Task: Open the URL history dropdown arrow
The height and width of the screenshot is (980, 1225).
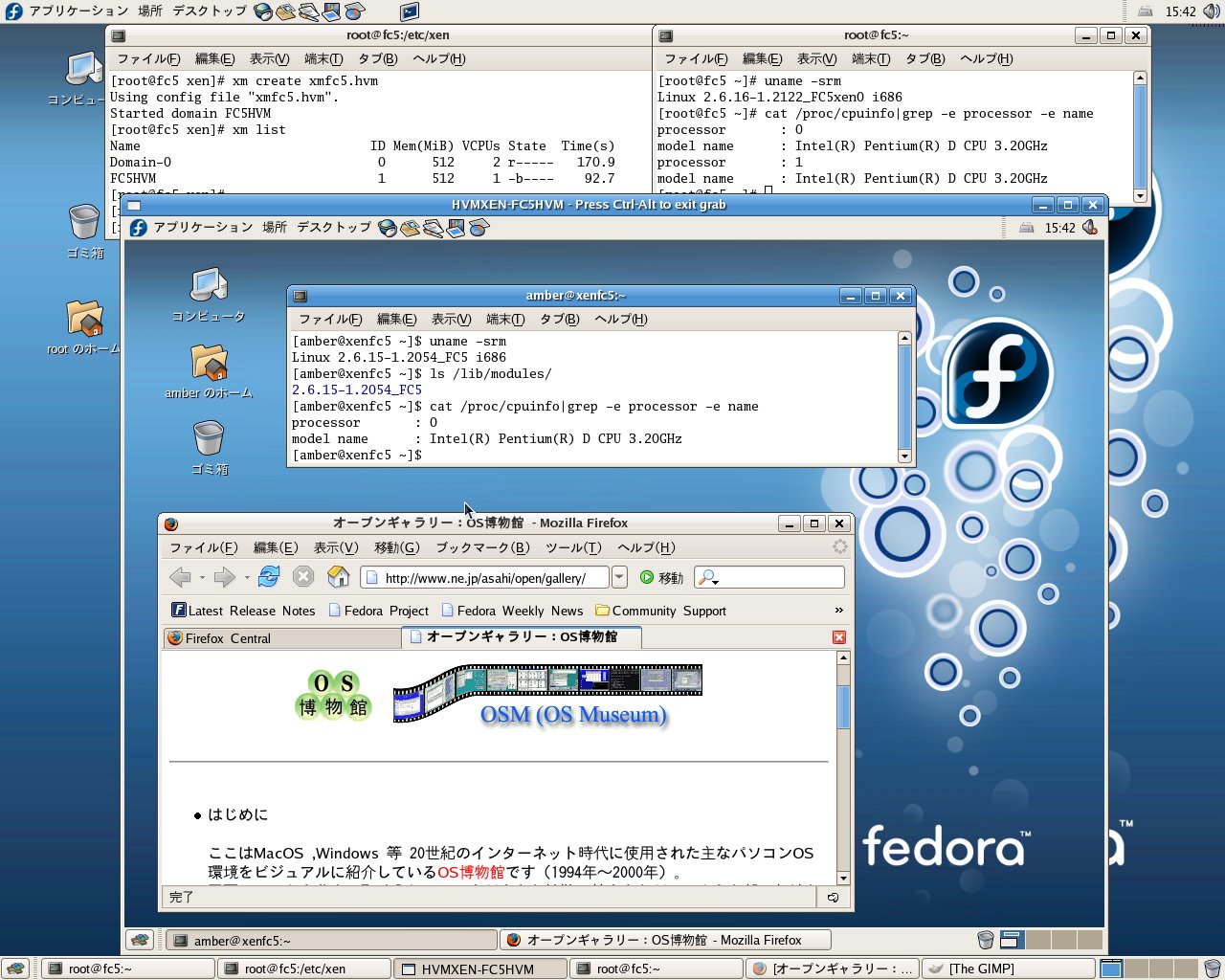Action: coord(619,577)
